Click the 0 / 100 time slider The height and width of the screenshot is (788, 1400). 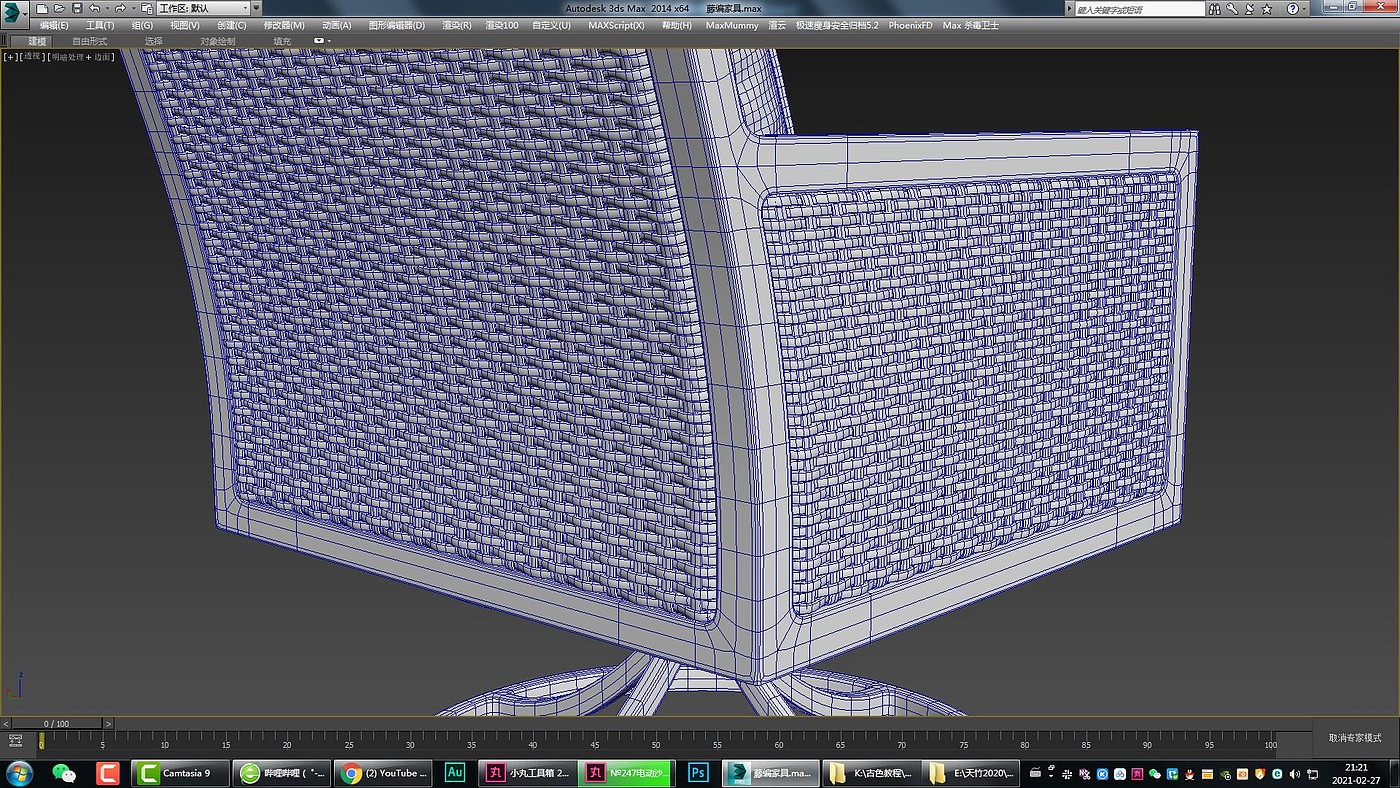(x=56, y=723)
